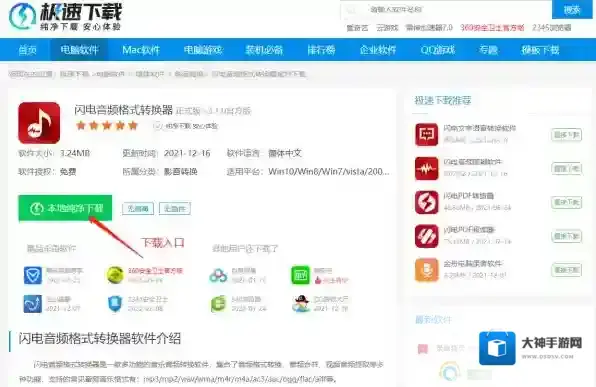
Task: Click the search input field
Action: [446, 10]
